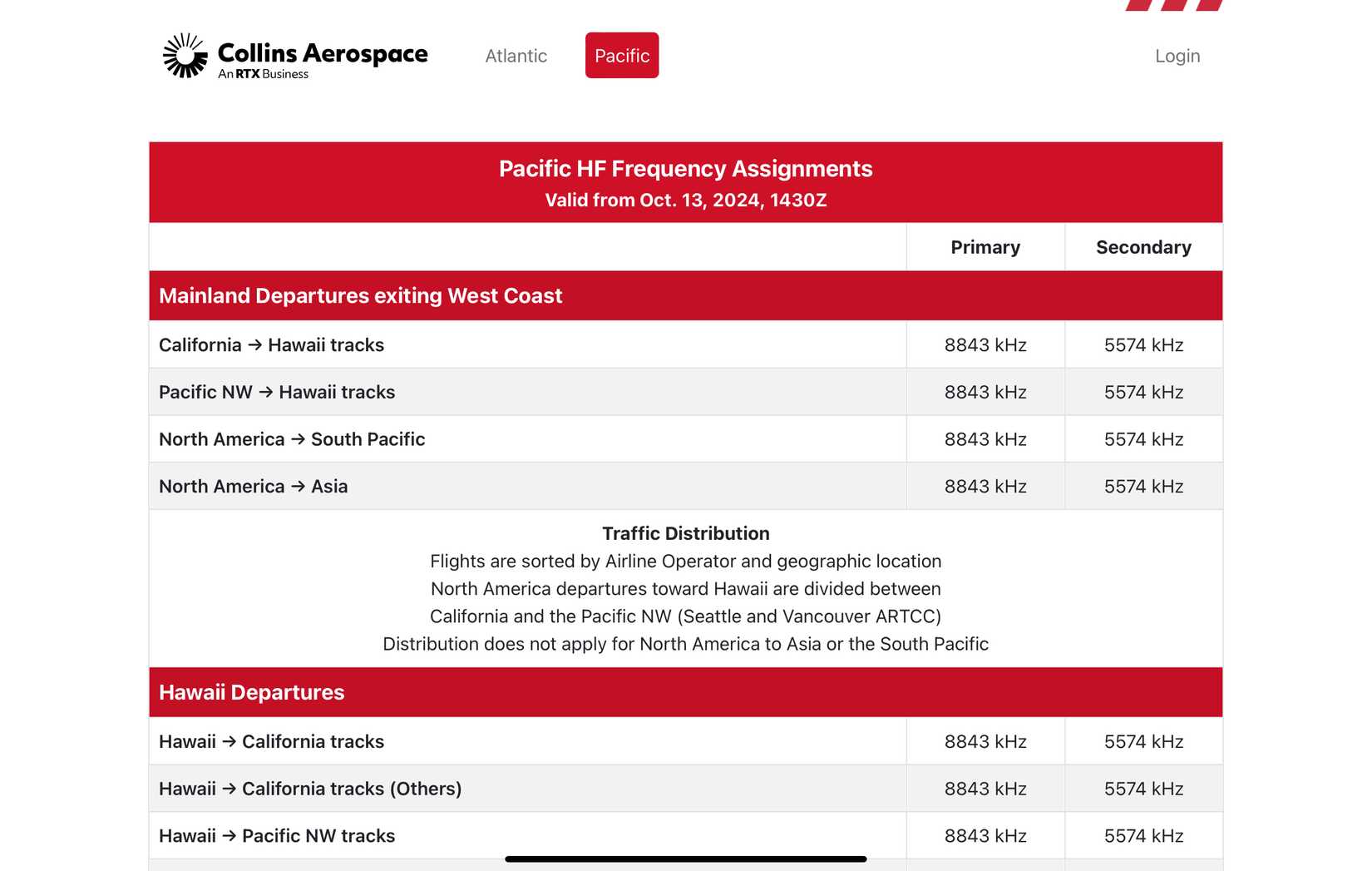
Task: Click primary frequency for Hawaii → Pacific NW tracks
Action: (985, 836)
